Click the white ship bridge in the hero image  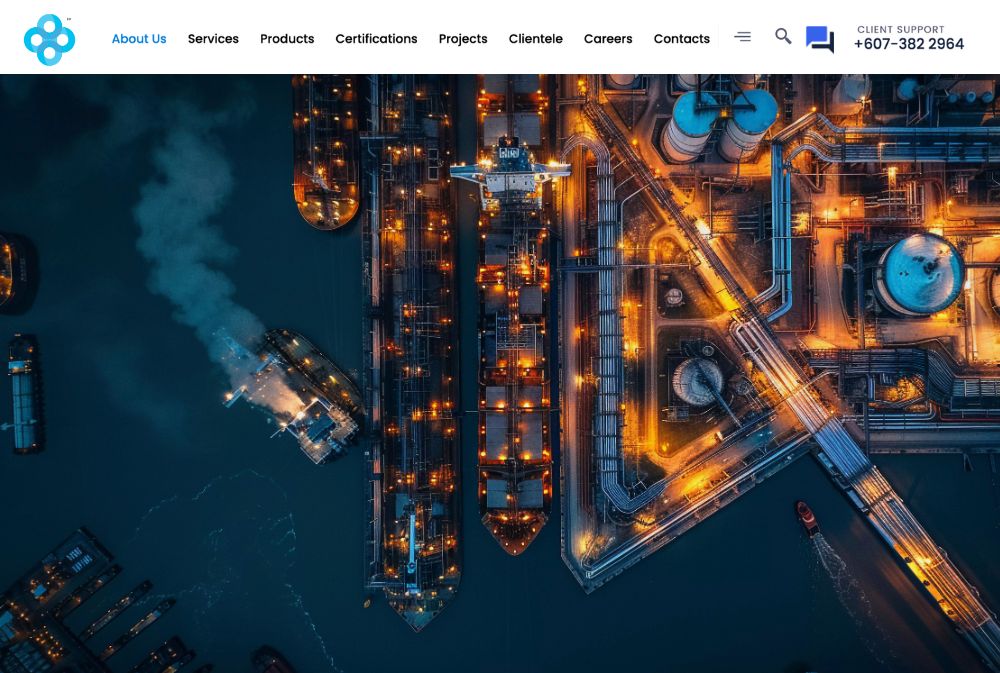[510, 170]
